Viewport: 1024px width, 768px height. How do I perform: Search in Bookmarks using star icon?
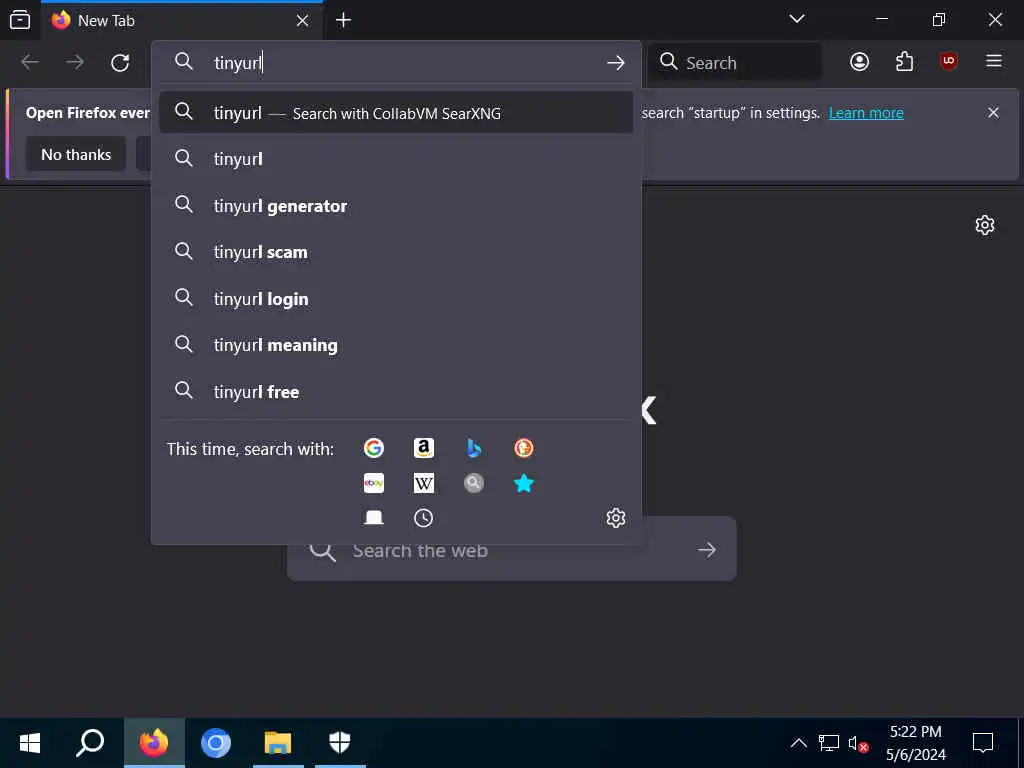tap(524, 483)
